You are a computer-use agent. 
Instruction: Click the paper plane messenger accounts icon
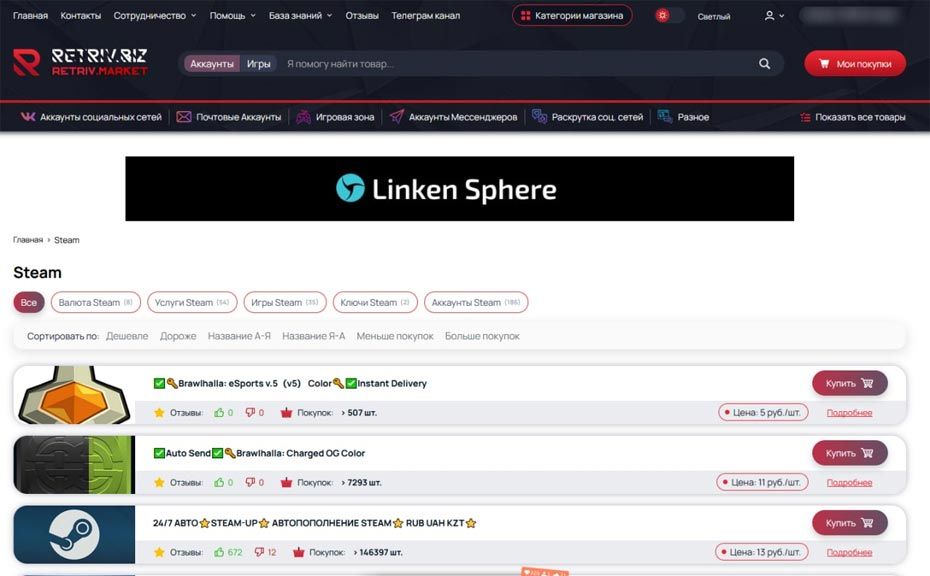[x=397, y=116]
